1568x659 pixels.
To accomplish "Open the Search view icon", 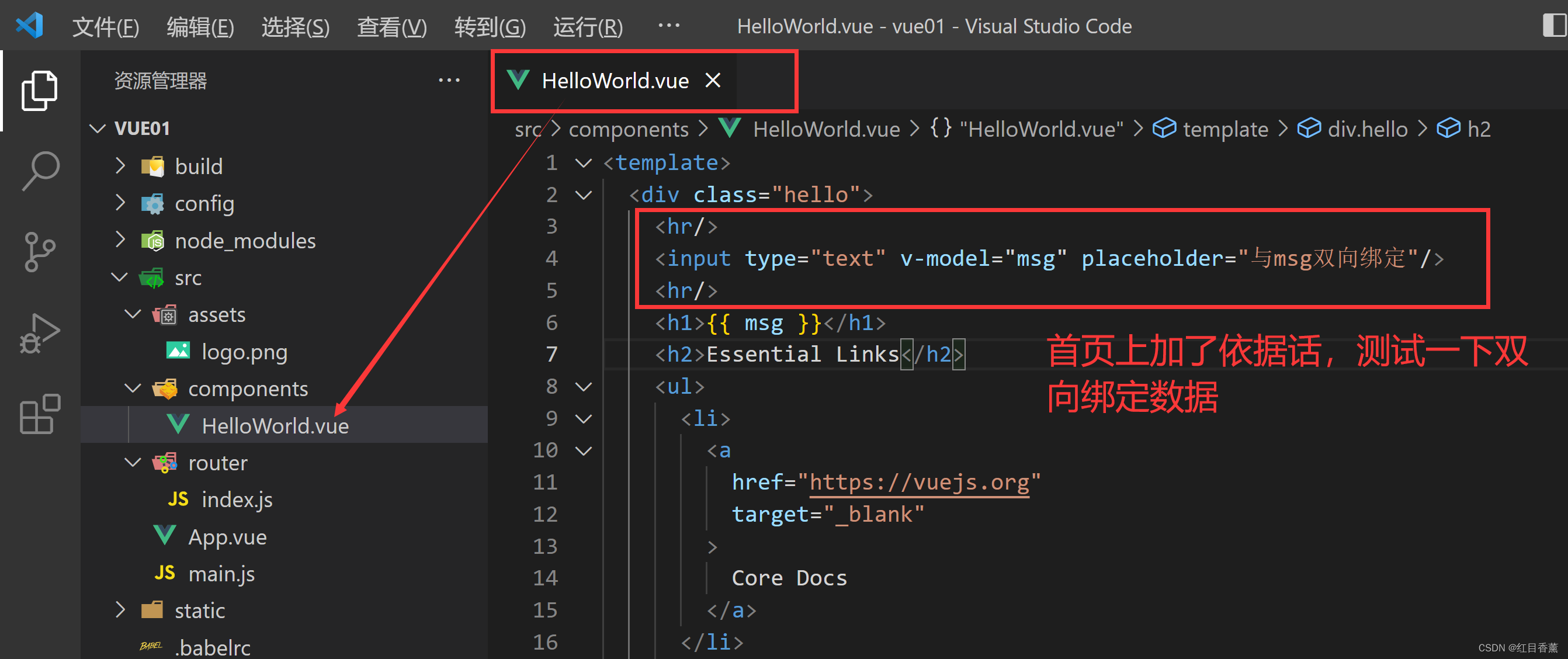I will [x=40, y=171].
